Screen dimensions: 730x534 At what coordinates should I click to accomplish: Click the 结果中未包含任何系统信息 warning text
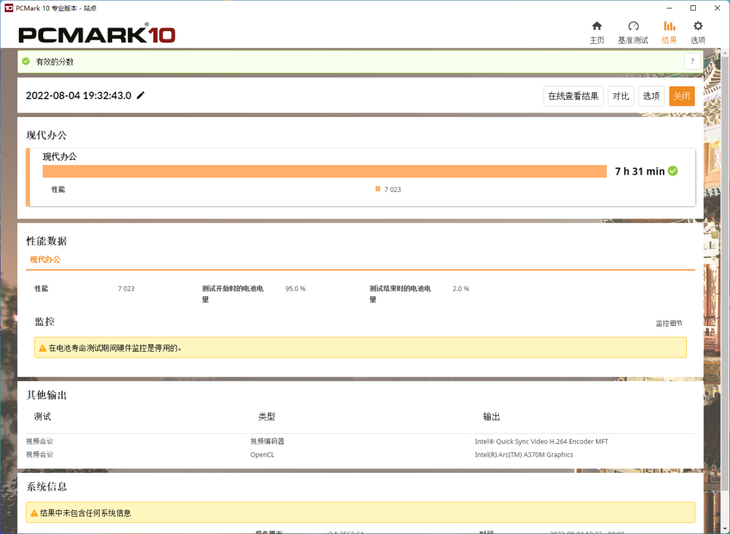(86, 513)
